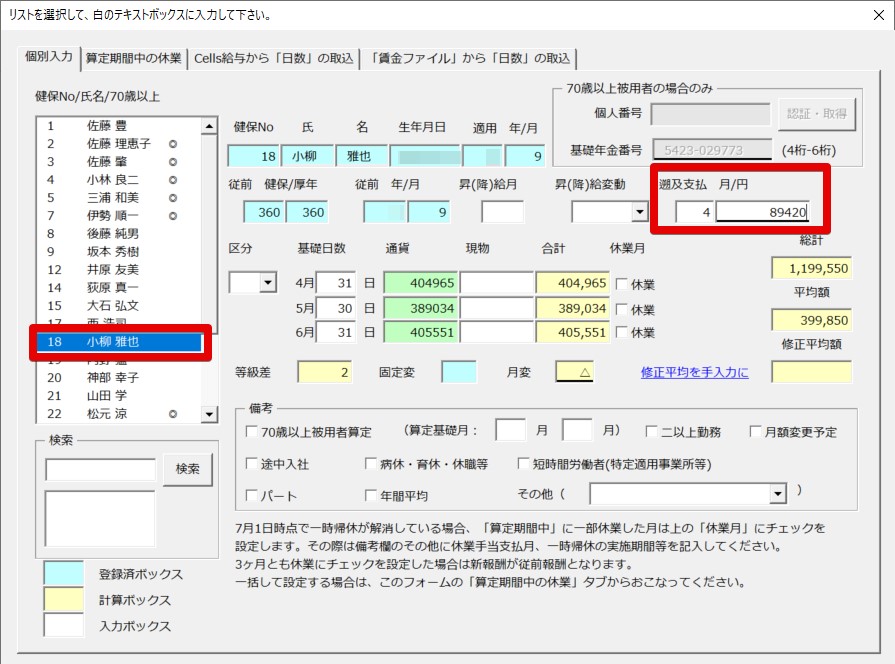Select 佐藤 豊 in employee list
This screenshot has width=895, height=664.
point(118,126)
